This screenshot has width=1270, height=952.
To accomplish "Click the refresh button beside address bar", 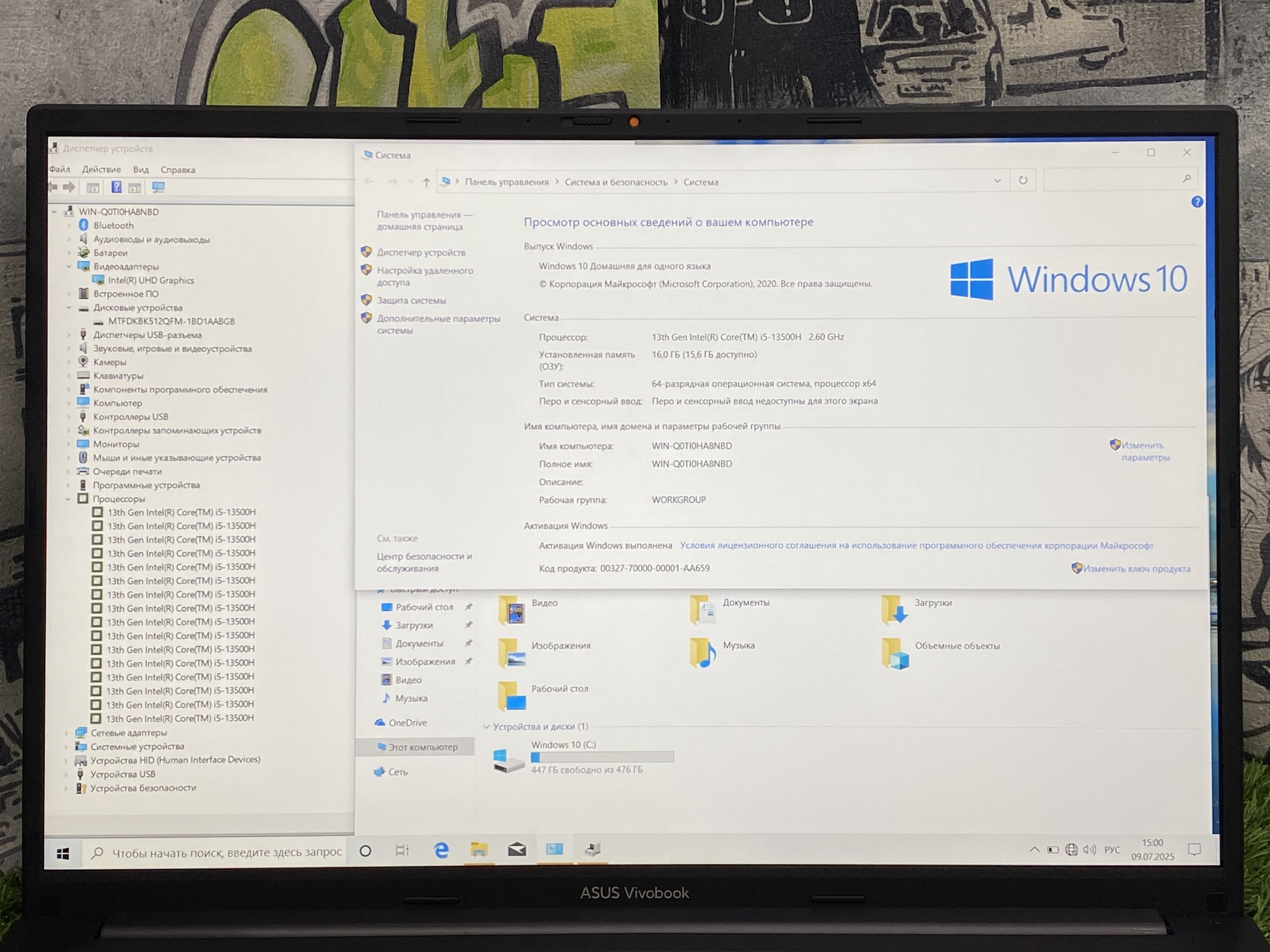I will coord(1023,180).
